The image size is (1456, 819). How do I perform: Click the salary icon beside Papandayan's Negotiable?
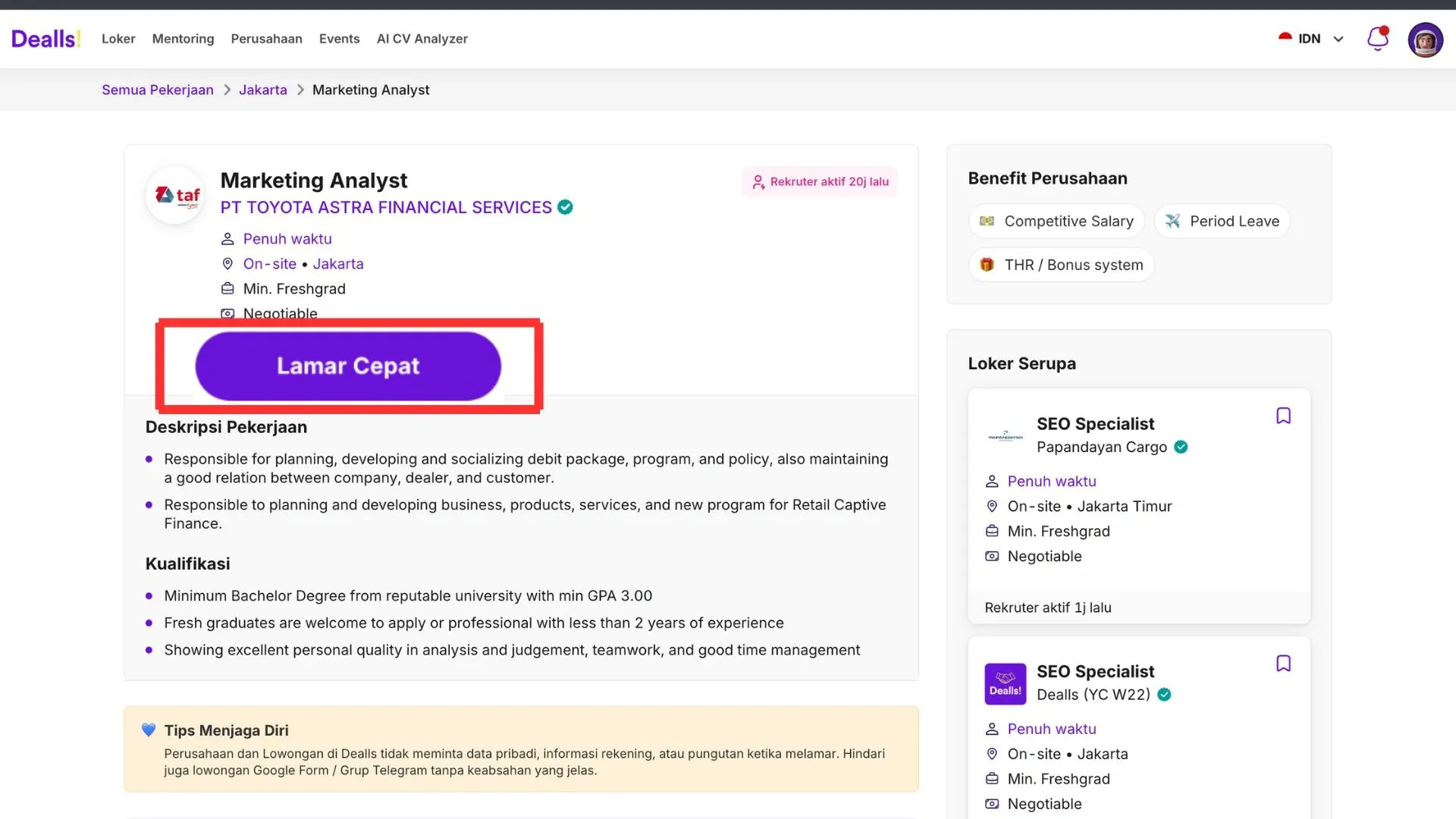992,557
